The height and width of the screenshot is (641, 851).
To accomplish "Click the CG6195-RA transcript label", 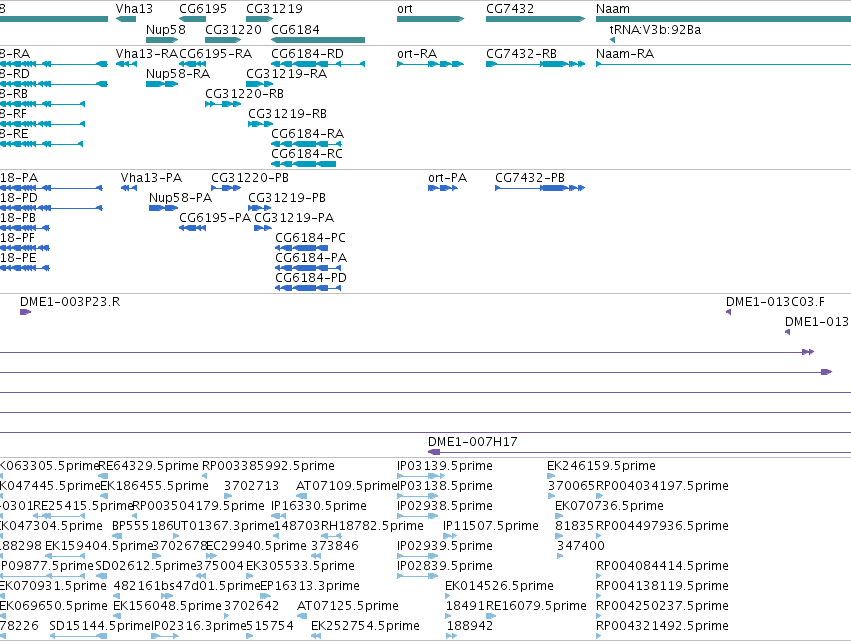I will pos(215,54).
